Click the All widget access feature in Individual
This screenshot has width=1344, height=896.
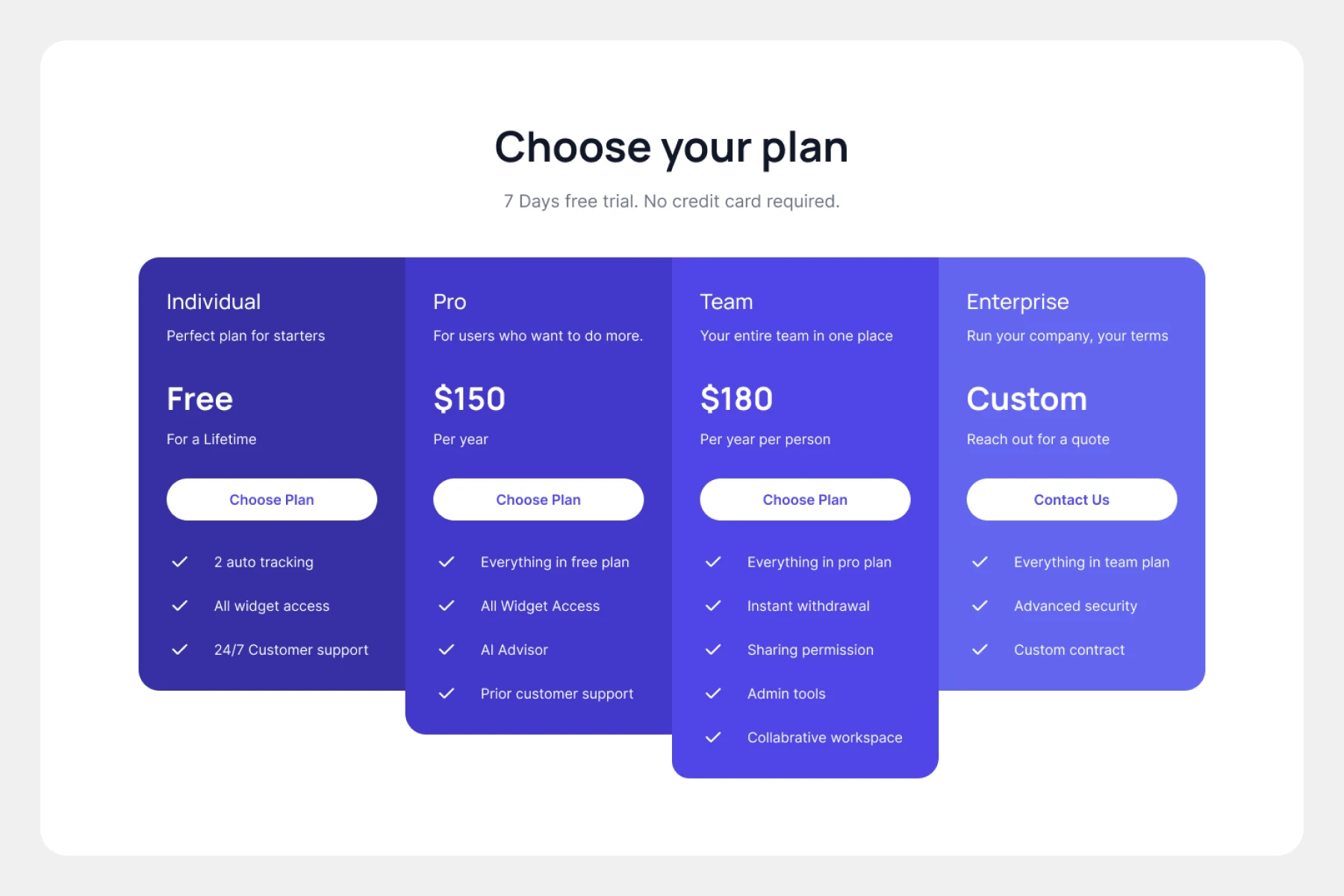272,606
